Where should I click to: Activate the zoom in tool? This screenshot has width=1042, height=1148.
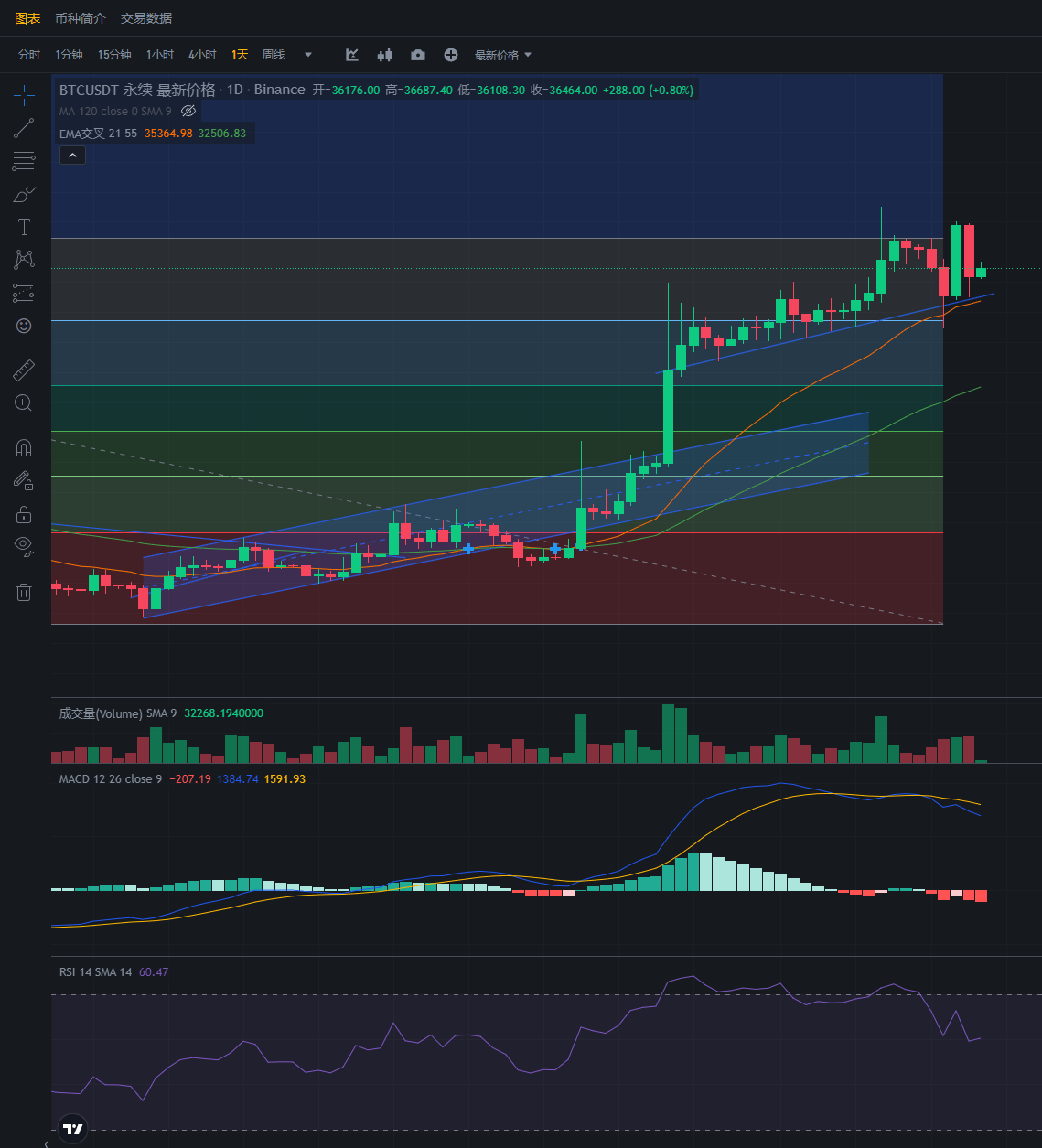tap(24, 402)
